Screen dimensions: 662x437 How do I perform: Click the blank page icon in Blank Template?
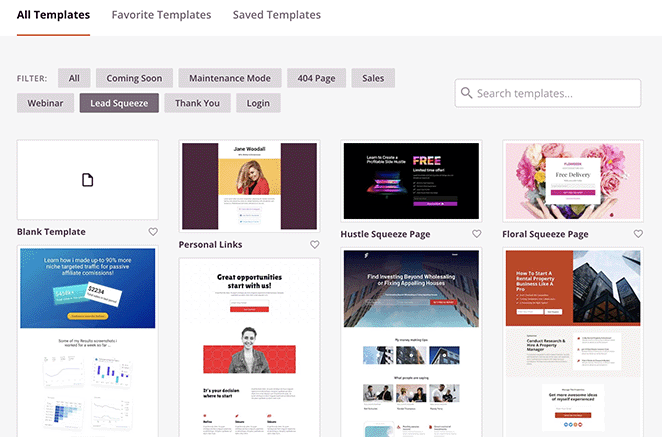(x=87, y=180)
